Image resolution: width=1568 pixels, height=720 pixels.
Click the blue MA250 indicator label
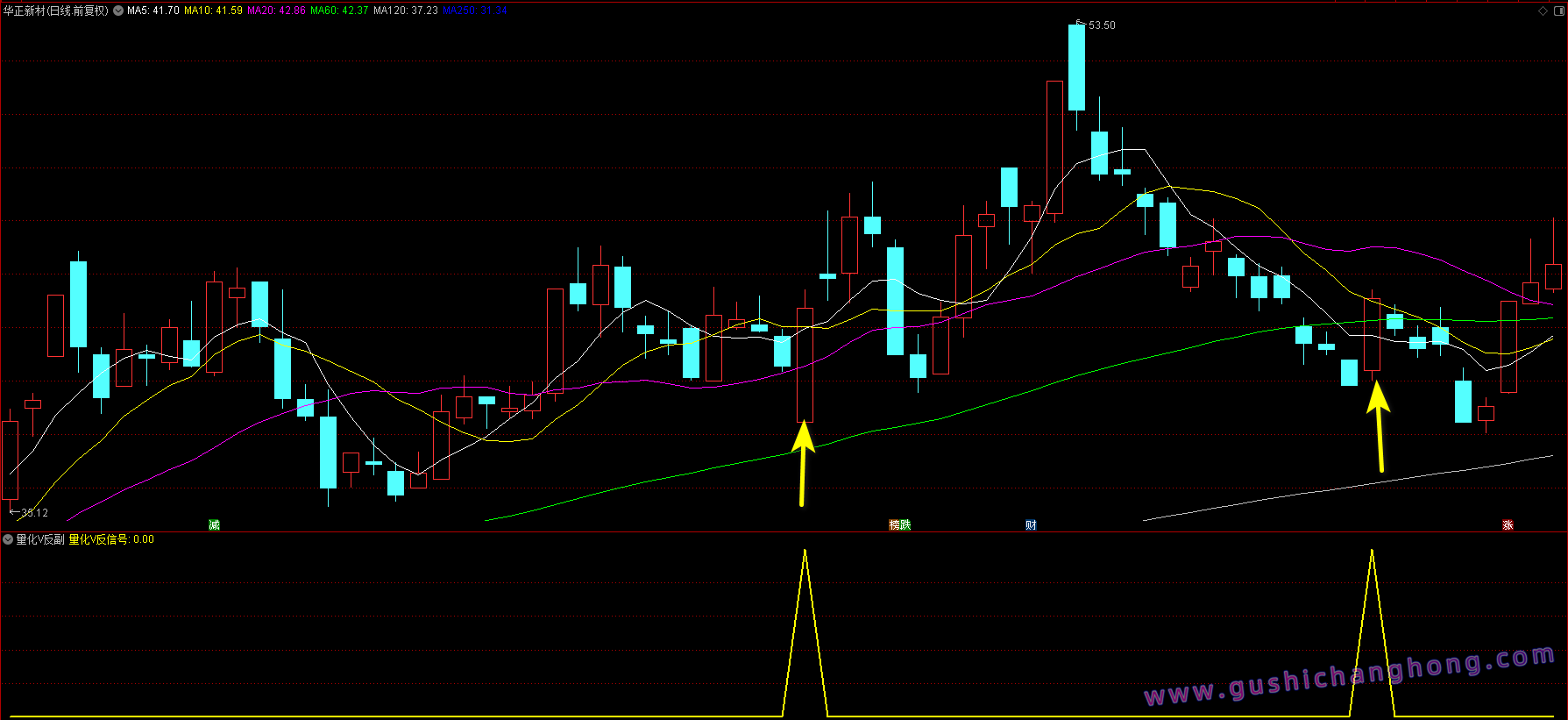coord(474,11)
